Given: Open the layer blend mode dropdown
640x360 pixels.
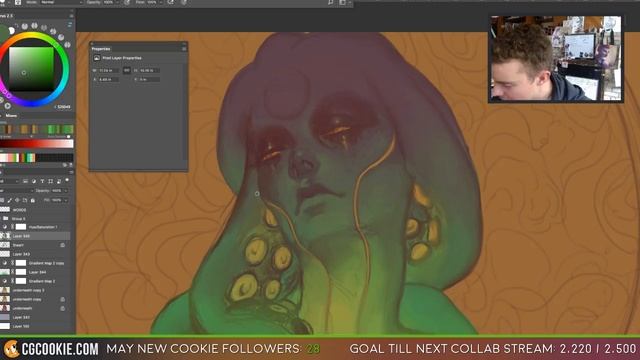Looking at the screenshot, I should [16, 191].
